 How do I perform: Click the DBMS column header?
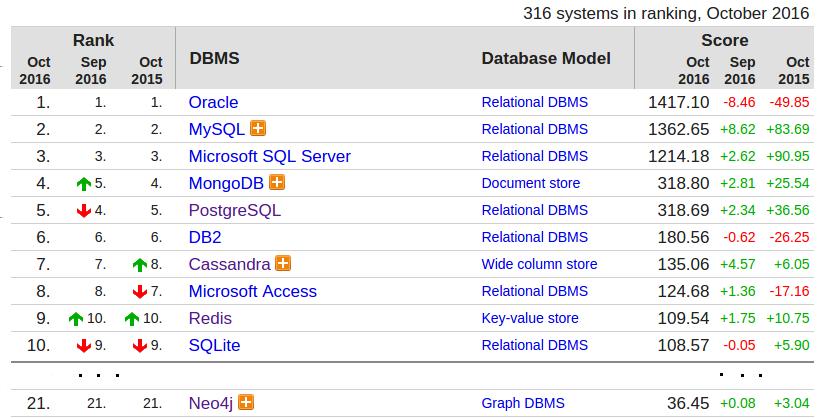click(214, 58)
